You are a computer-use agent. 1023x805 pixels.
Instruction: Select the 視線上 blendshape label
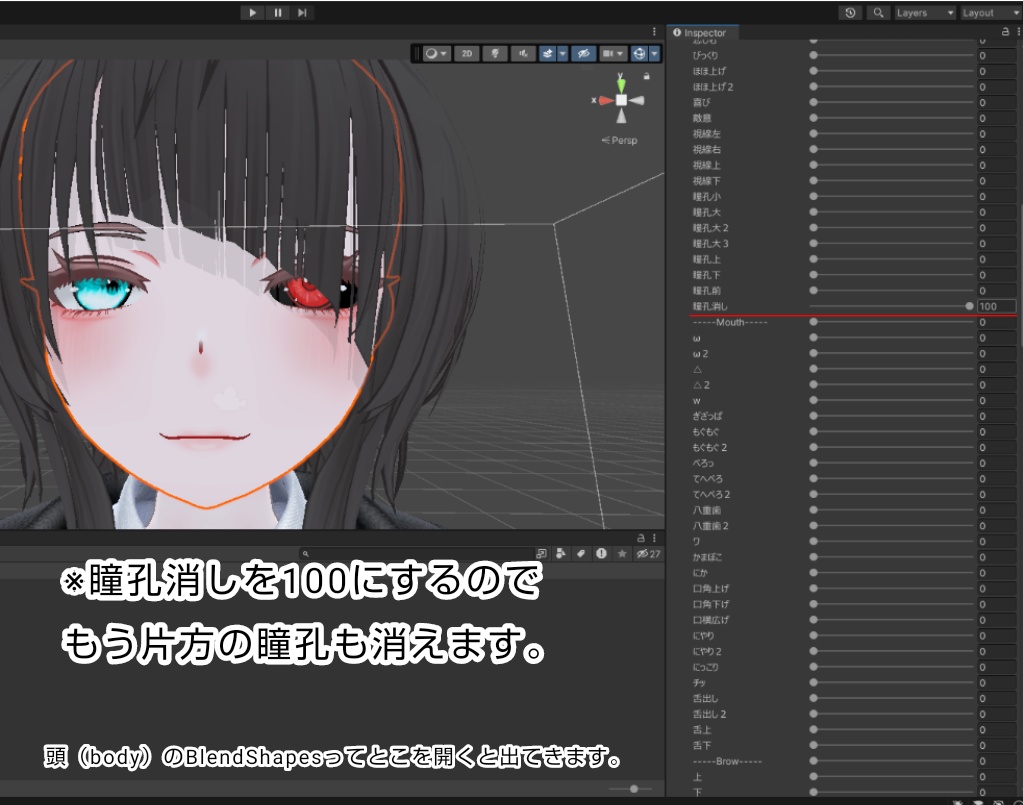click(x=707, y=165)
